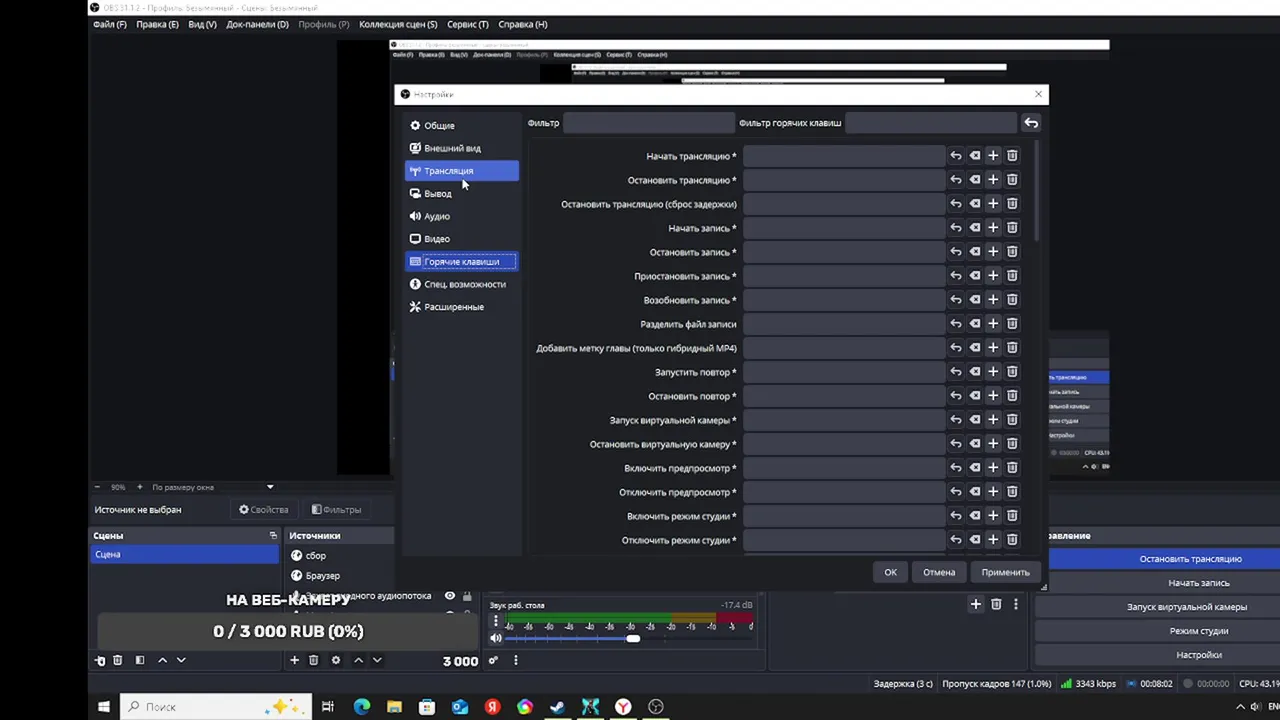Select Расширенные settings category
The width and height of the screenshot is (1280, 720).
461,307
